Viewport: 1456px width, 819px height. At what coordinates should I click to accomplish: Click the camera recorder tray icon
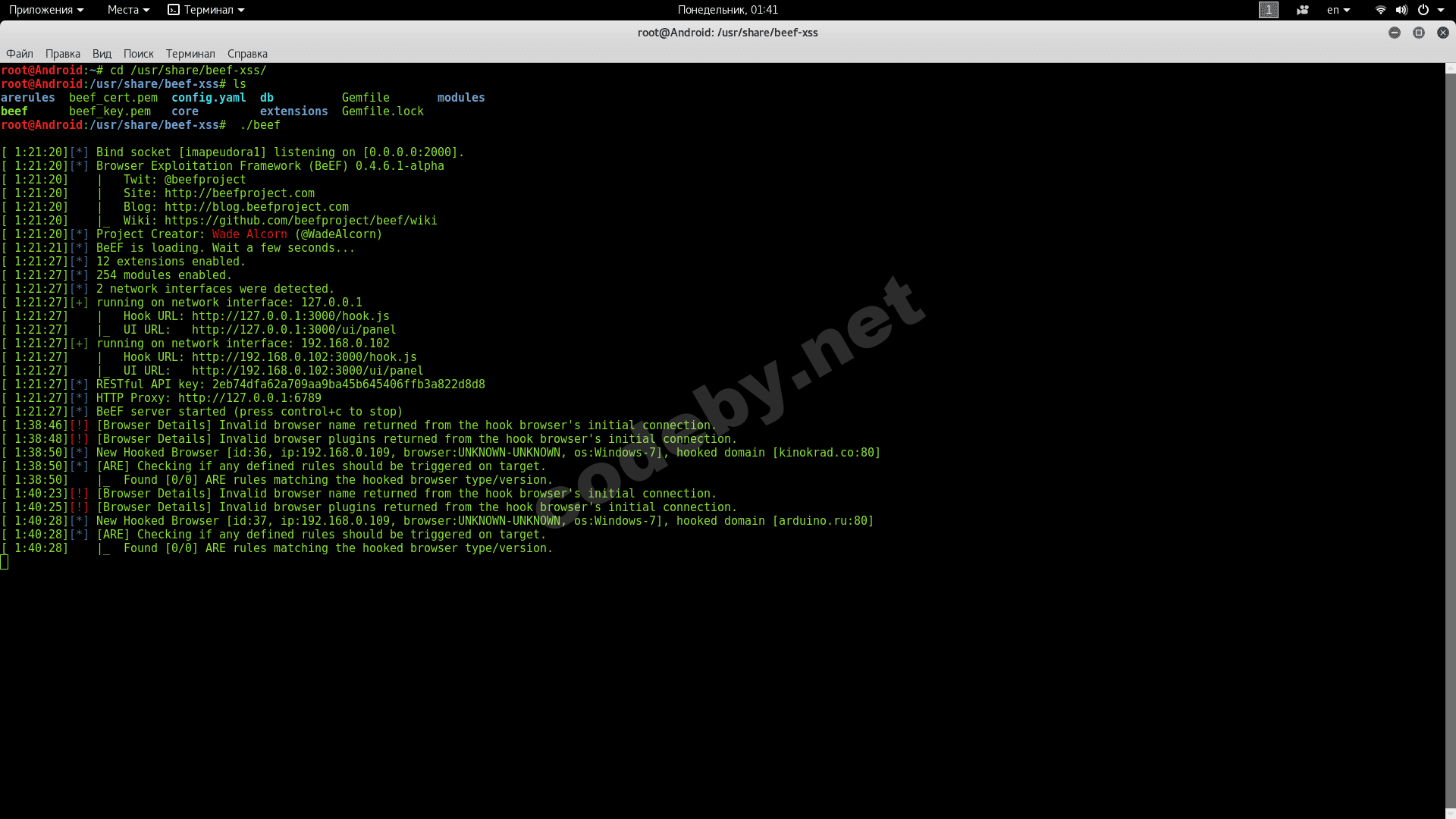1303,10
